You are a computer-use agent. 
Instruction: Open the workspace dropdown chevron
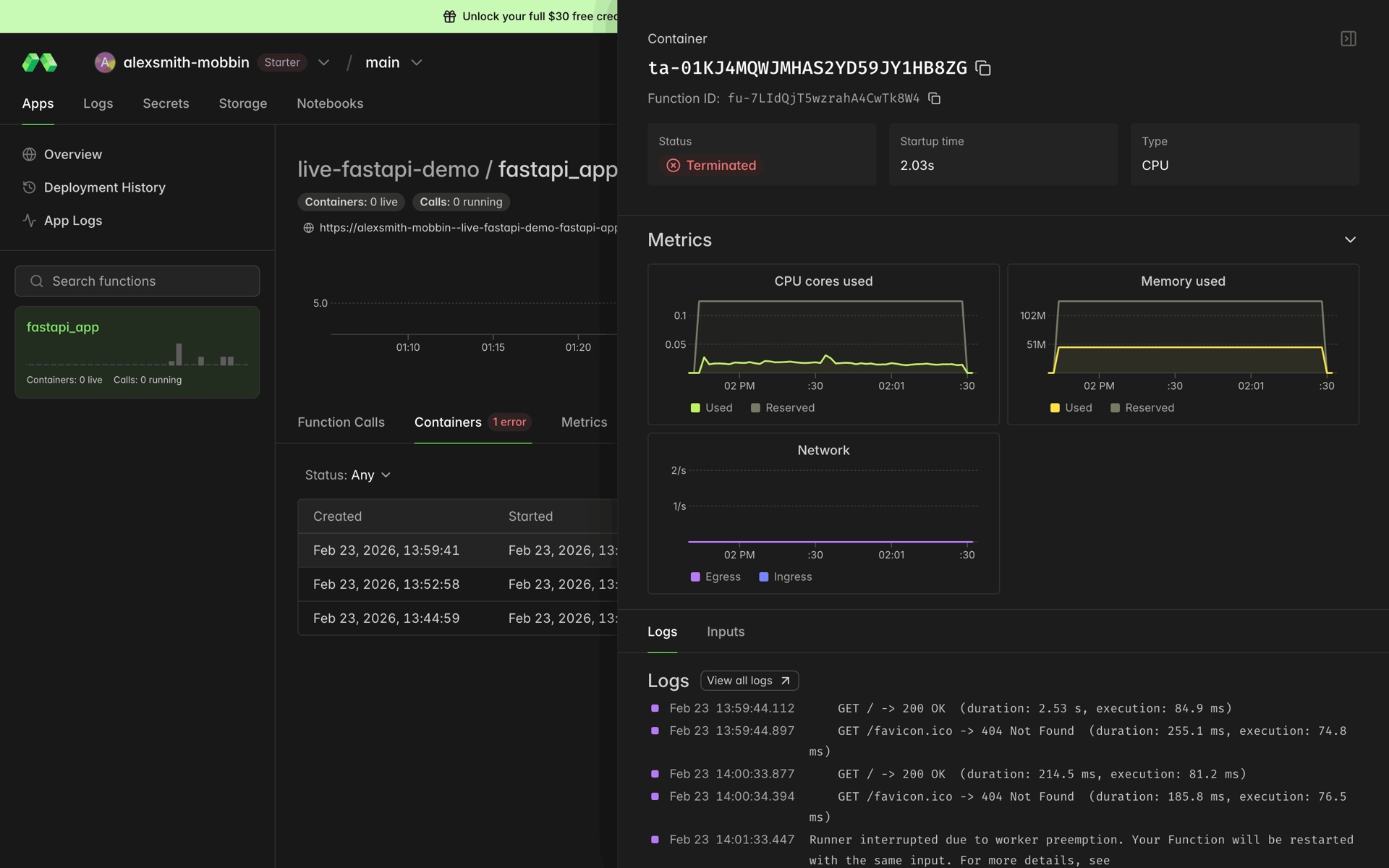pyautogui.click(x=324, y=63)
